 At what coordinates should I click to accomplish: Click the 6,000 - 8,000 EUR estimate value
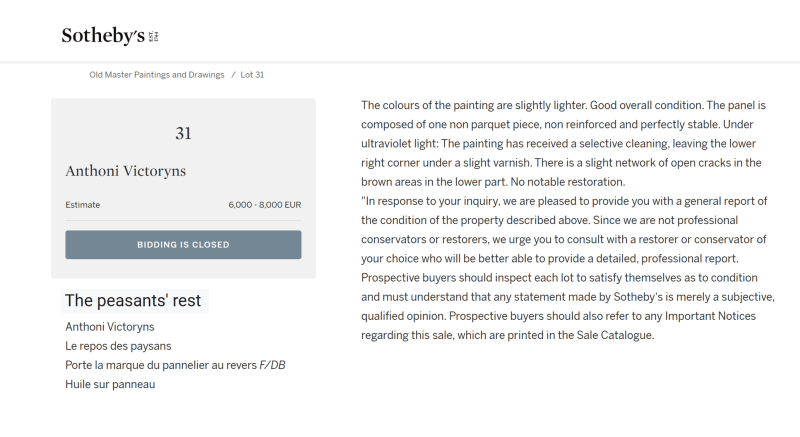pyautogui.click(x=265, y=205)
